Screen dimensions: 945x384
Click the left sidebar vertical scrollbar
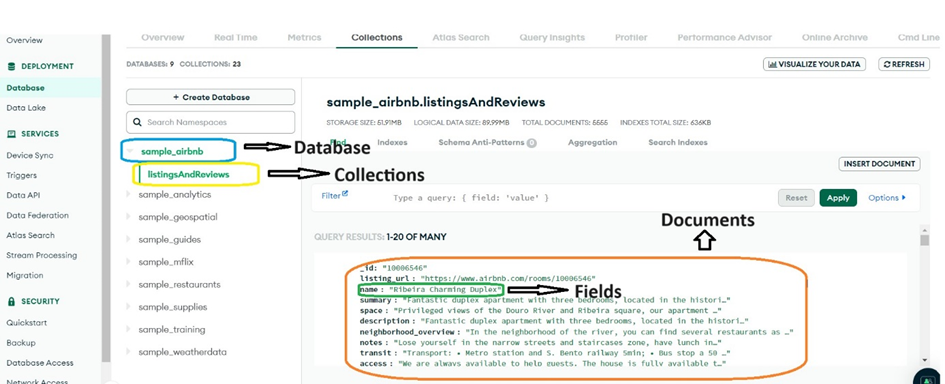106,199
